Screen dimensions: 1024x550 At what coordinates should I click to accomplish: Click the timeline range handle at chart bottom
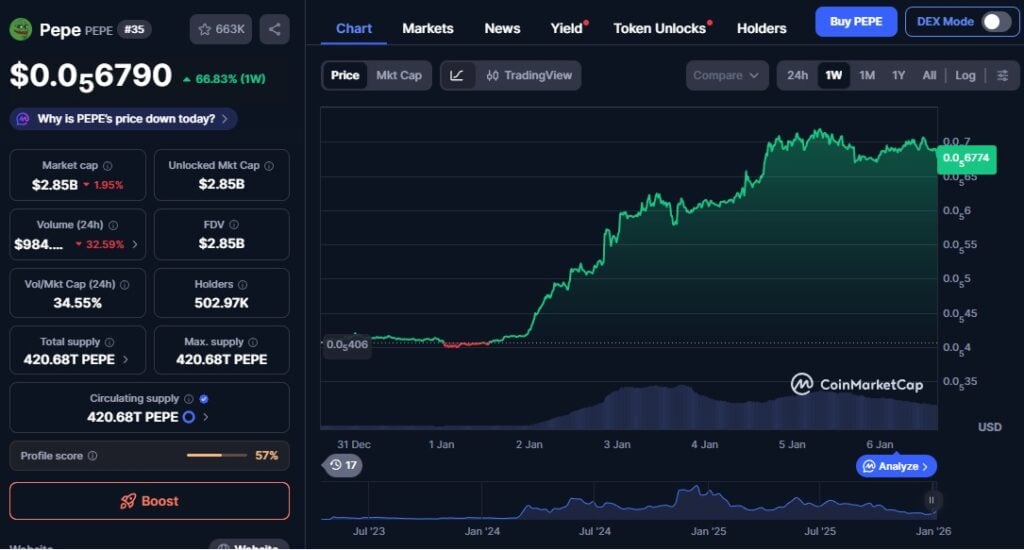(931, 500)
